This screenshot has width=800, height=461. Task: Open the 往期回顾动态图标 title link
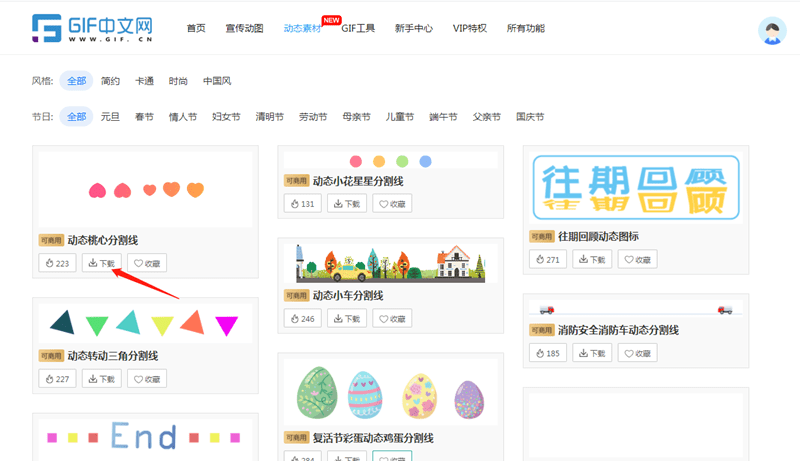(x=598, y=236)
